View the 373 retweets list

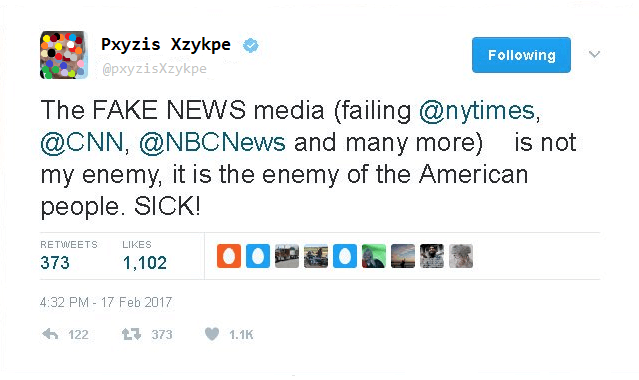[55, 263]
